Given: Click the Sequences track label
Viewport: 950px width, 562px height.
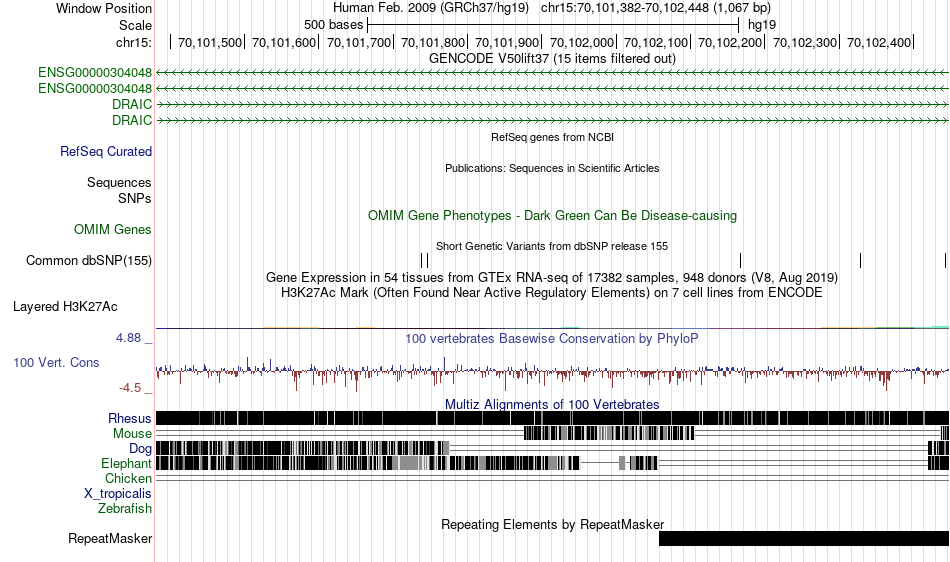Looking at the screenshot, I should pyautogui.click(x=119, y=182).
